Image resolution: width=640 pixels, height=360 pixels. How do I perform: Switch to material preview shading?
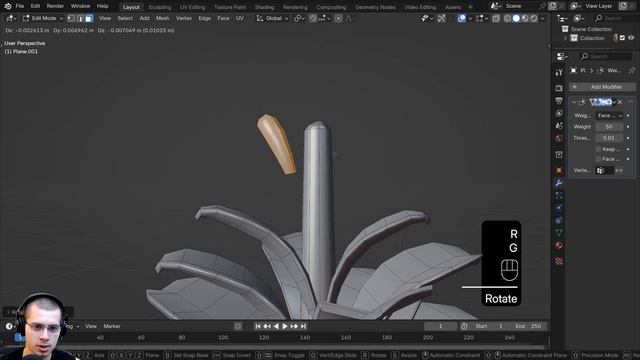click(525, 18)
